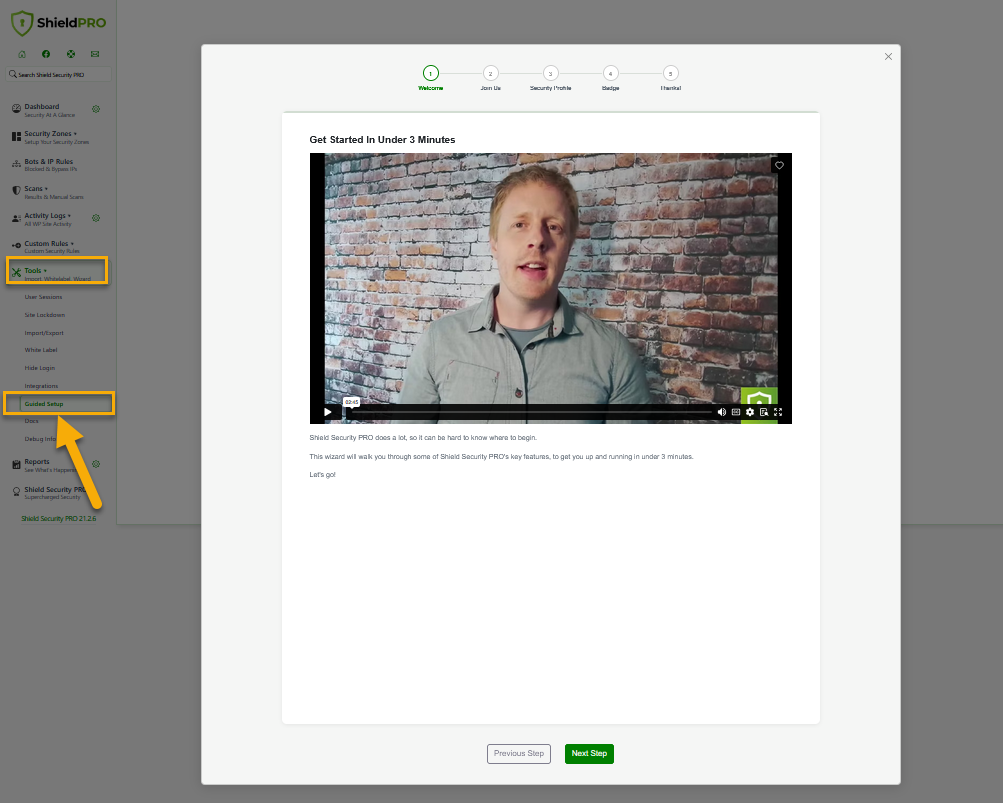Click the envelope email icon in sidebar

[x=95, y=54]
